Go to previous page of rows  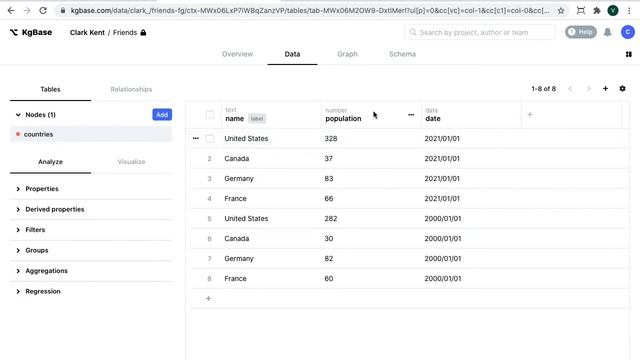coord(570,89)
